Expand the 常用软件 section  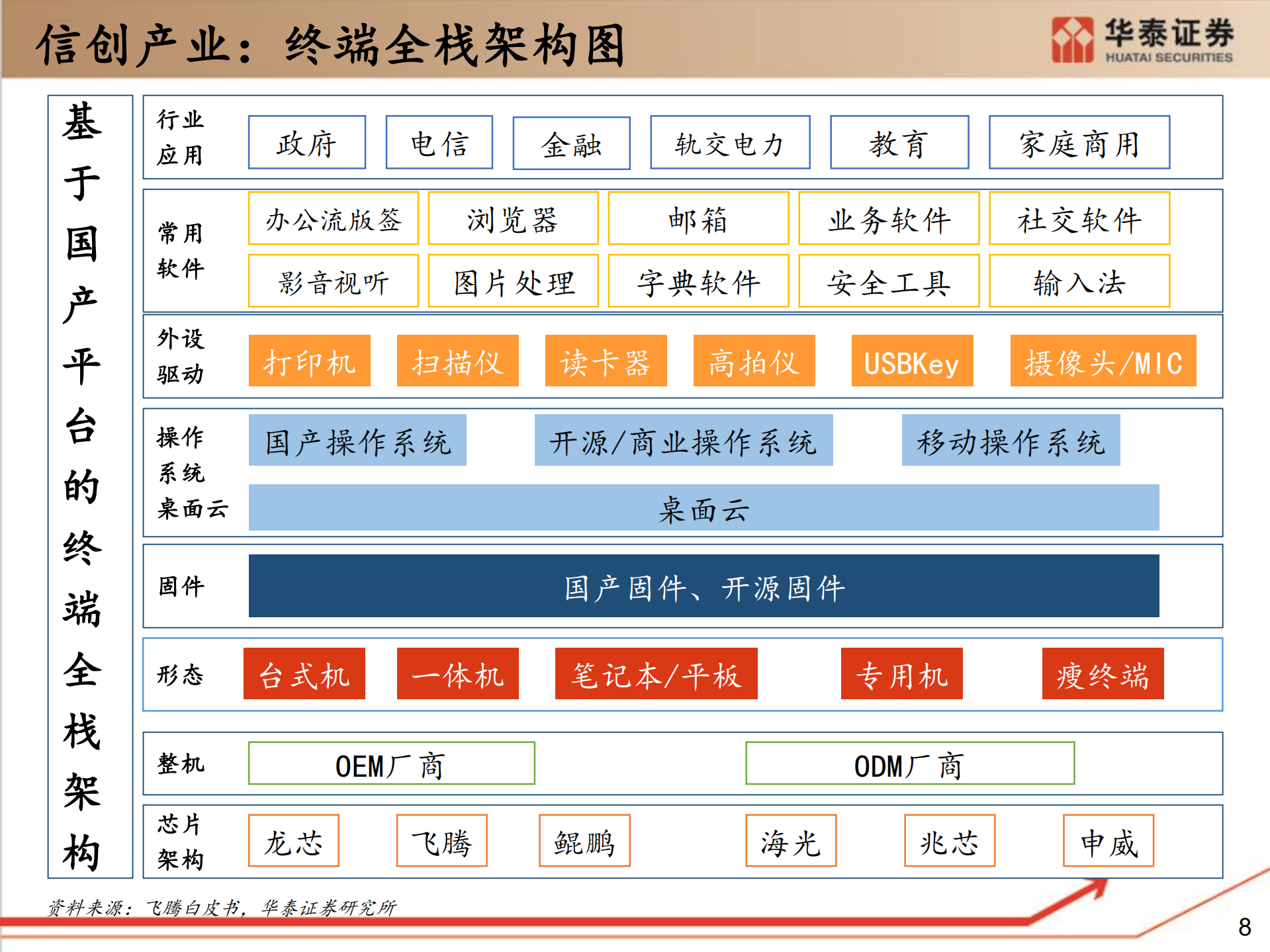click(x=180, y=250)
